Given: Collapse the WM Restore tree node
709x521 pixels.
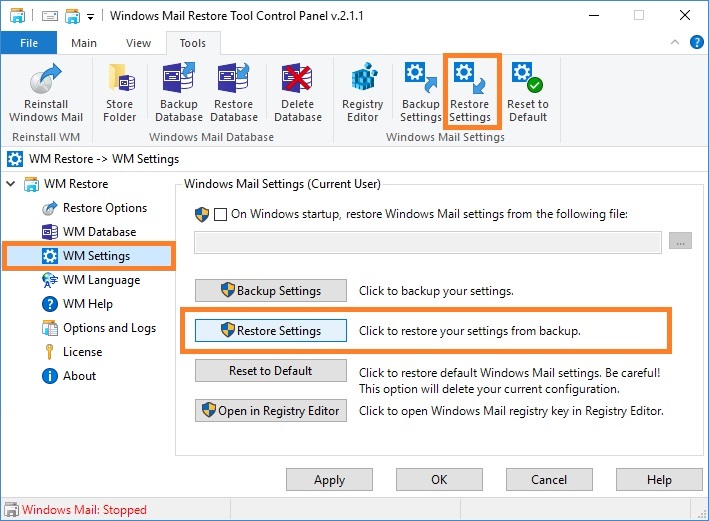Looking at the screenshot, I should point(11,184).
